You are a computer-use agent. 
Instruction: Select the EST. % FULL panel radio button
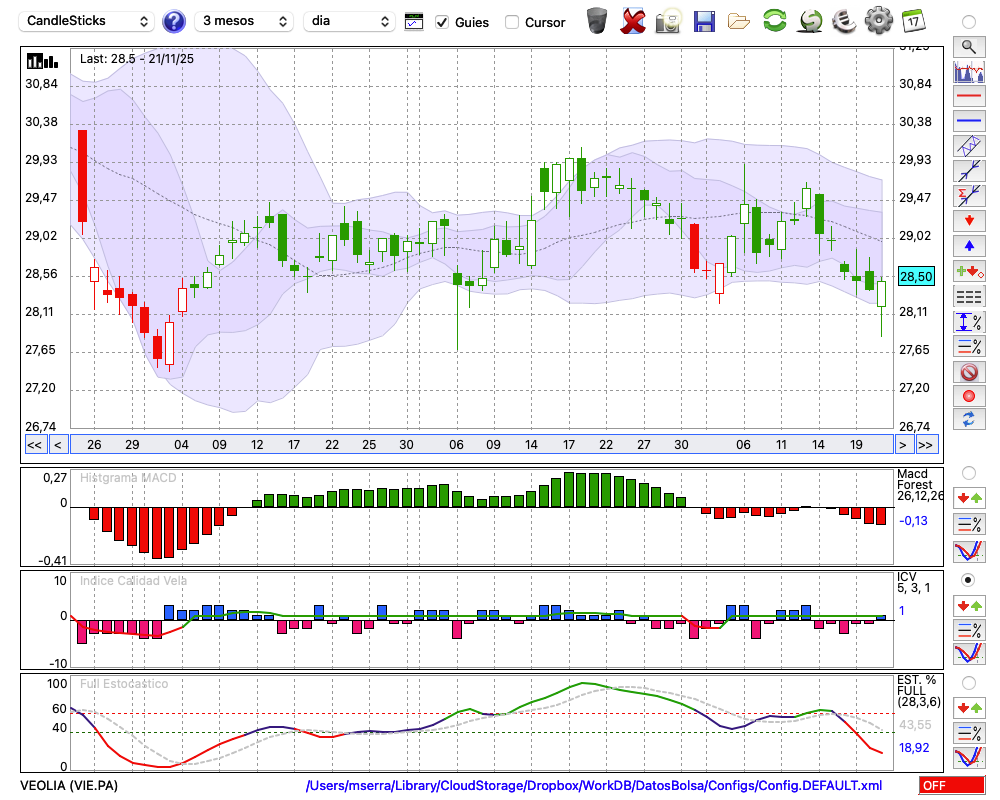[969, 683]
